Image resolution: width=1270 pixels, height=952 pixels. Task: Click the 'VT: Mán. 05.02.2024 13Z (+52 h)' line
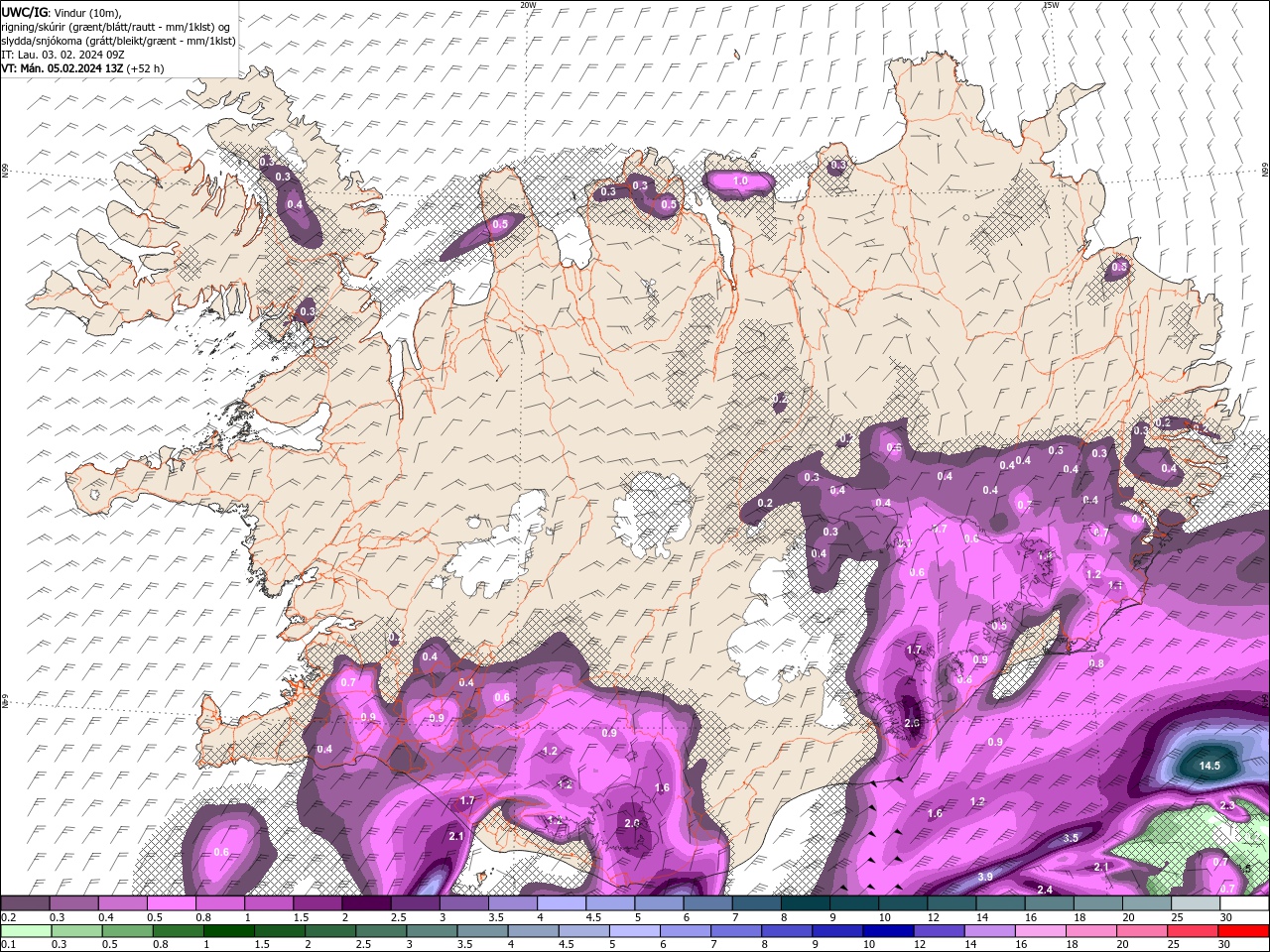point(82,68)
